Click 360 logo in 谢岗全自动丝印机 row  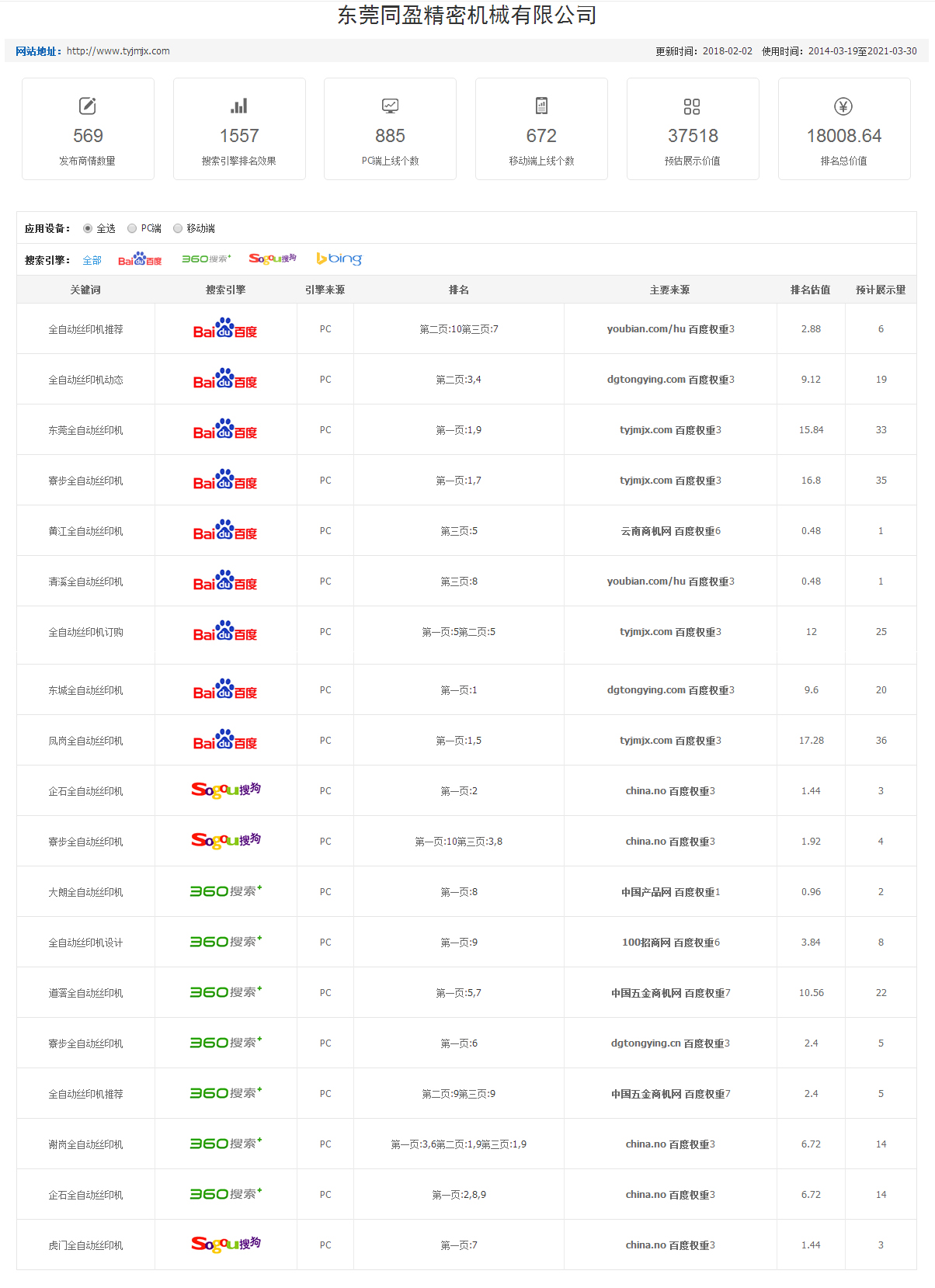coord(226,1144)
